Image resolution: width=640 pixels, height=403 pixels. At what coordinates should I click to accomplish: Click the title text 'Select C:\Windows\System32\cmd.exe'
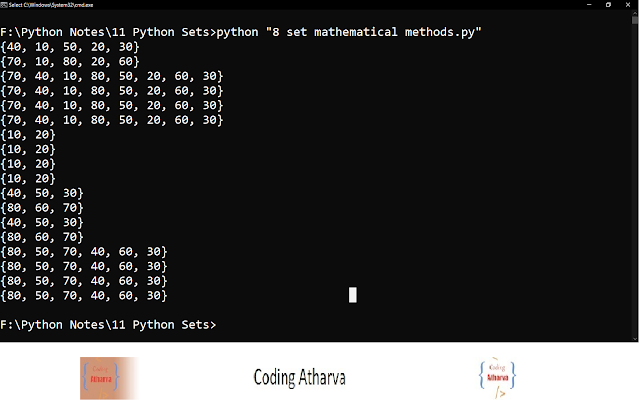click(x=51, y=5)
